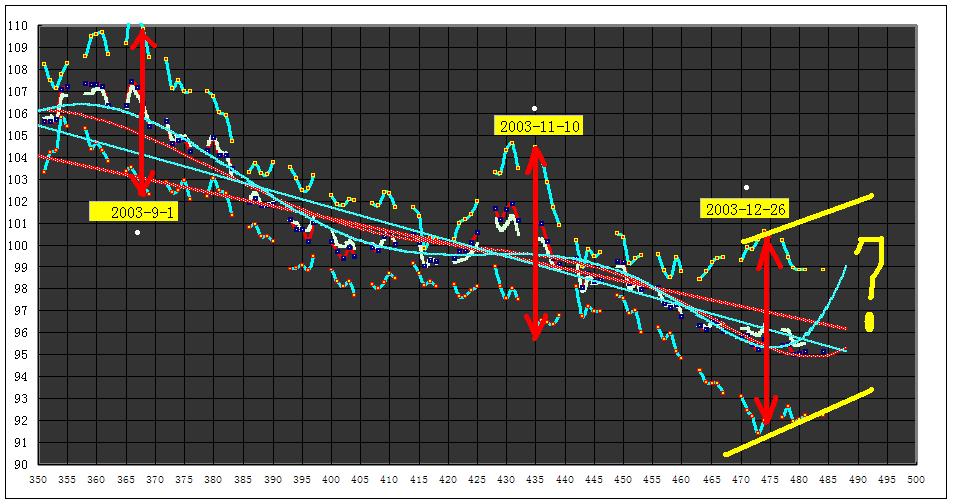Select y-axis value 99
The image size is (953, 504).
point(21,268)
